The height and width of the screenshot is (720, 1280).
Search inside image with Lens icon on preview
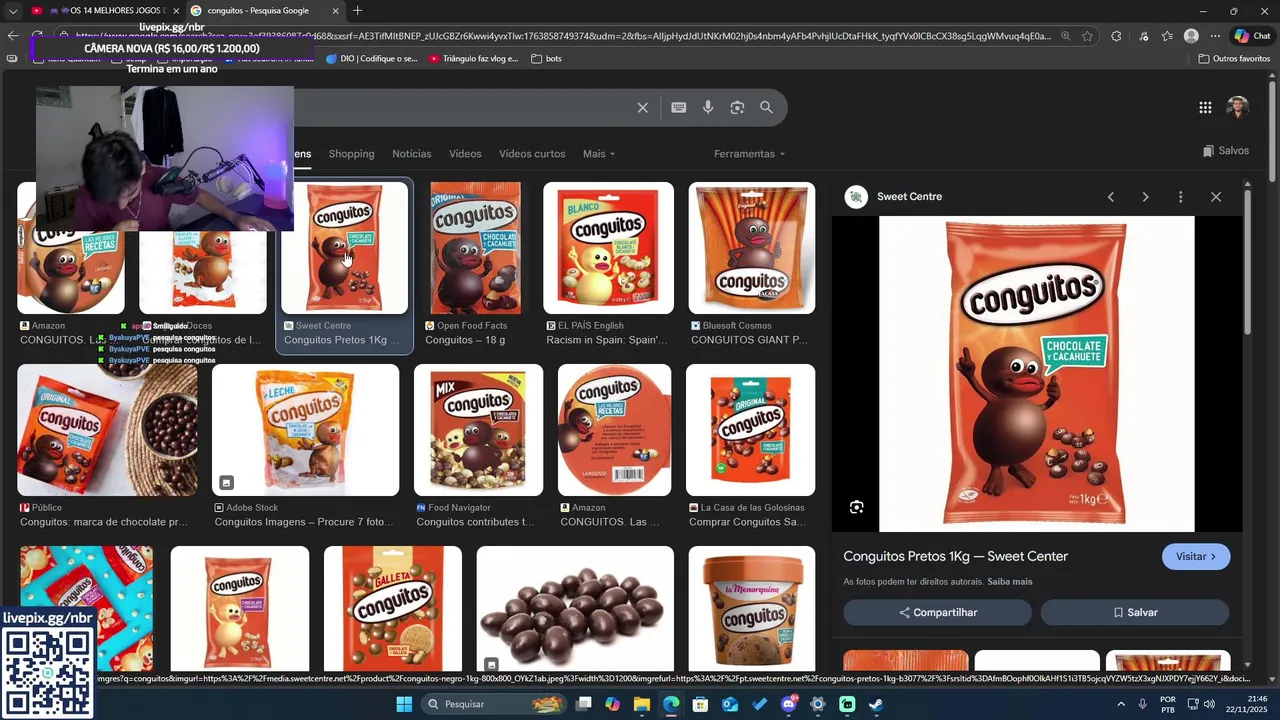click(x=857, y=508)
